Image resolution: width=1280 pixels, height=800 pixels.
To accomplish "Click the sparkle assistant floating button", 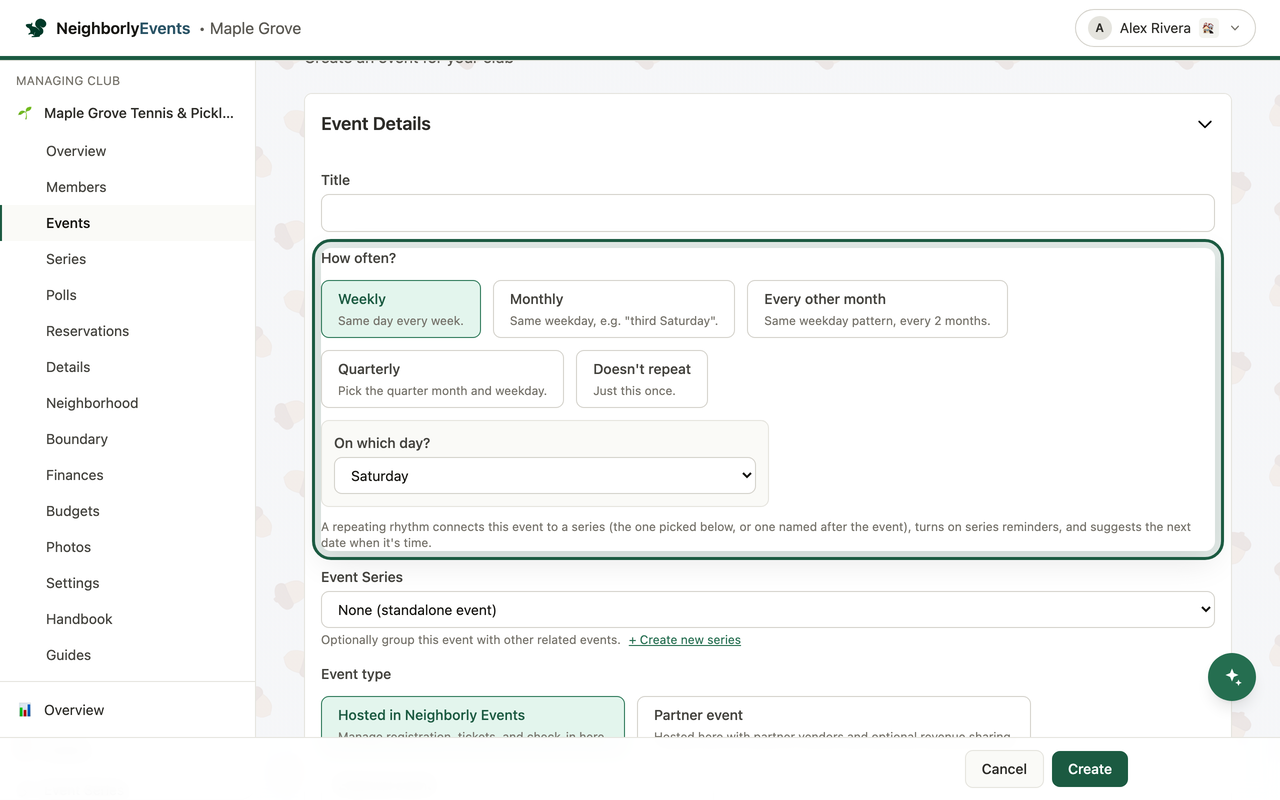I will point(1232,677).
